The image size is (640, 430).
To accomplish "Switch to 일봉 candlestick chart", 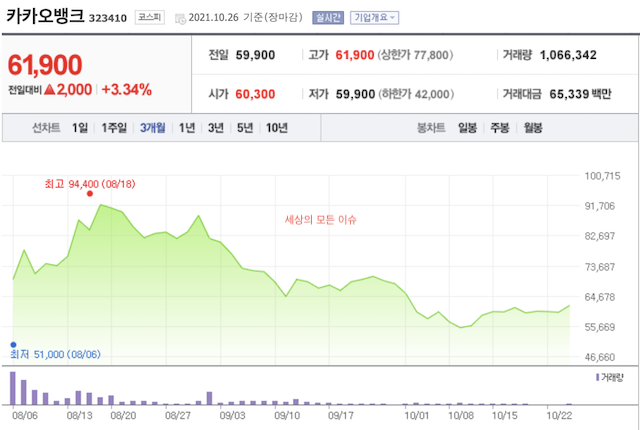I will pyautogui.click(x=467, y=128).
